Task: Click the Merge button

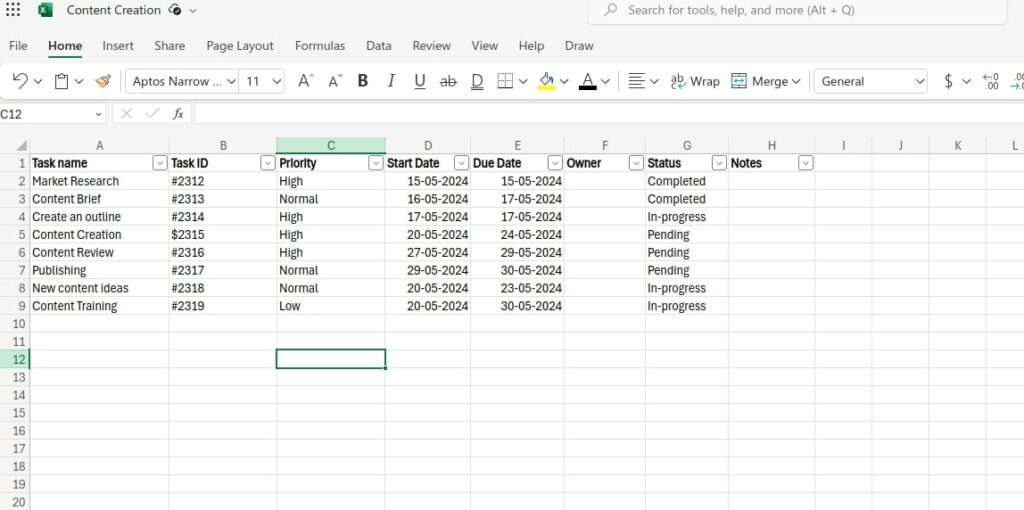Action: (765, 81)
